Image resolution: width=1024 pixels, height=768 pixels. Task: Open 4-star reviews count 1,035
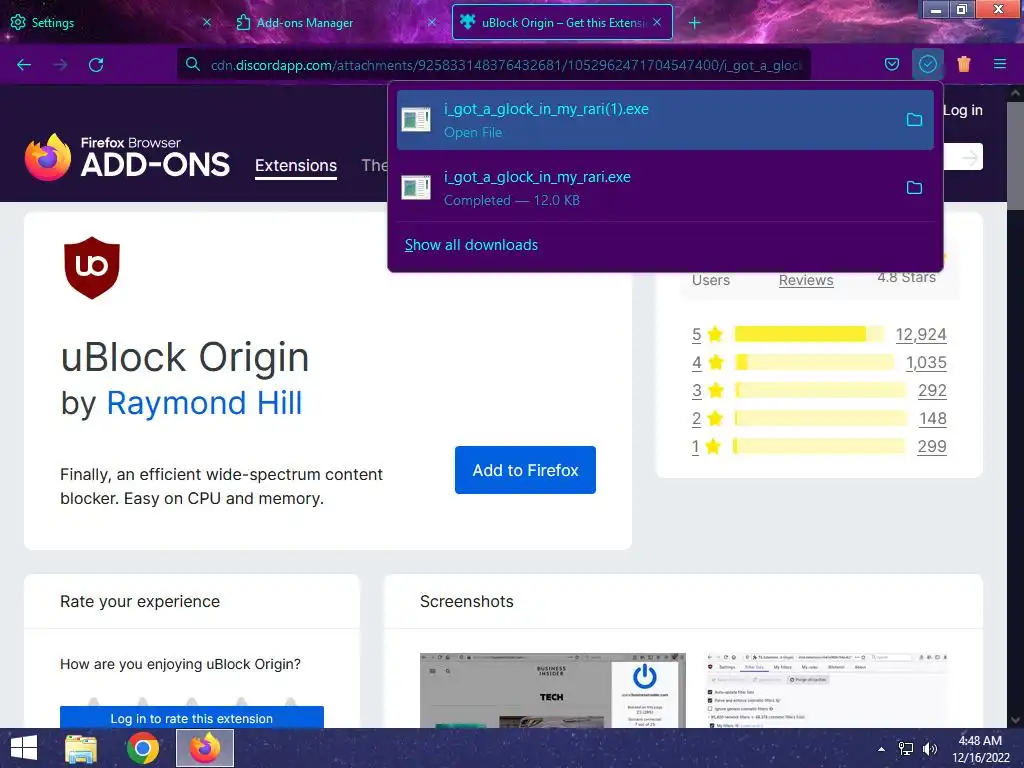(x=926, y=362)
